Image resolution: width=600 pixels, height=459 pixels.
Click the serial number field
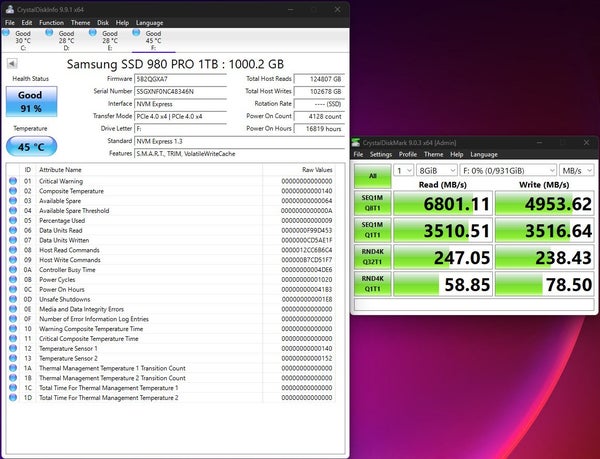coord(181,91)
